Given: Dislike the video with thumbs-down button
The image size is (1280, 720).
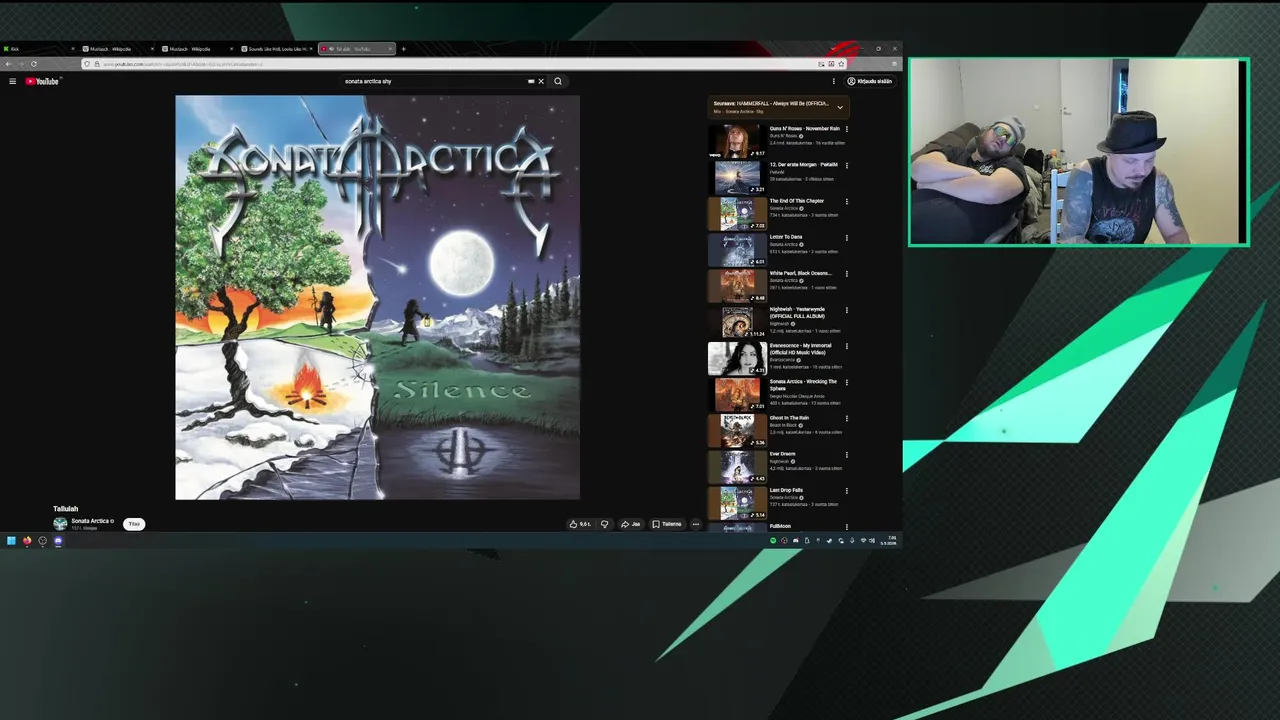Looking at the screenshot, I should [x=604, y=524].
